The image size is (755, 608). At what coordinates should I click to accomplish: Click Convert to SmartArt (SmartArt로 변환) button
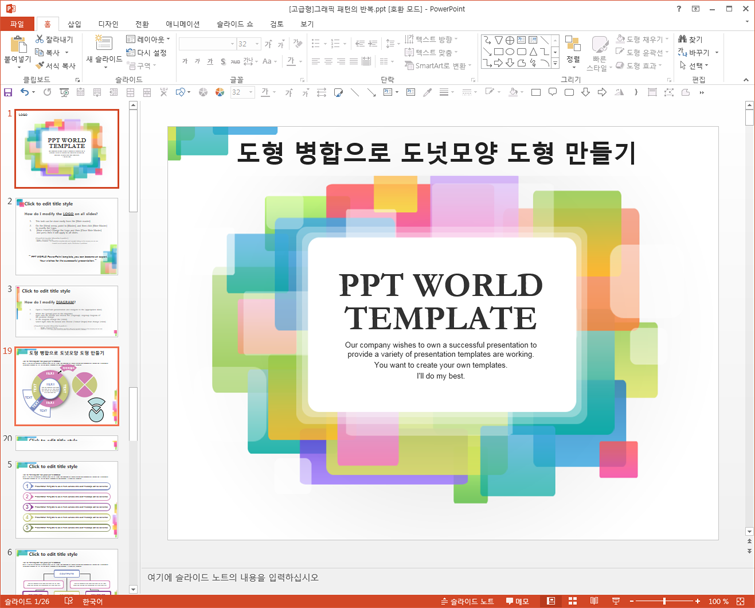click(x=438, y=65)
